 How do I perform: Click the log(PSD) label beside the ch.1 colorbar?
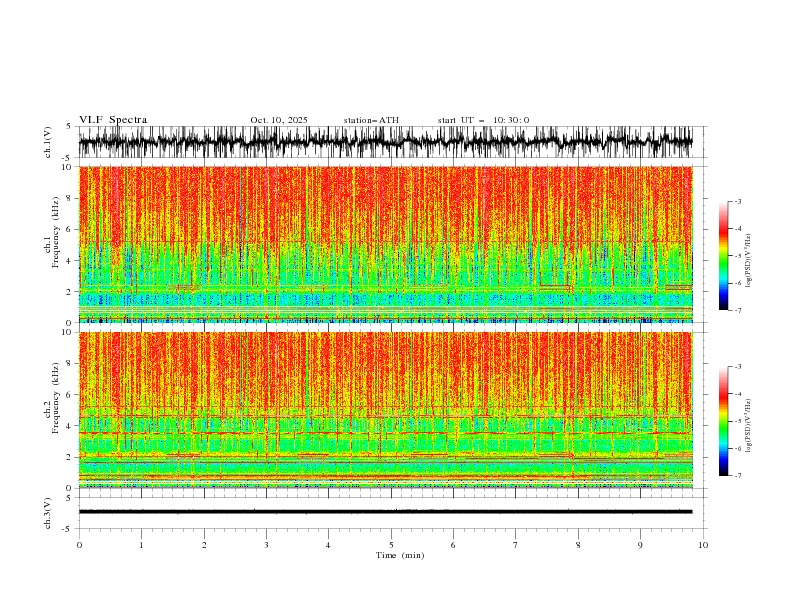pos(749,261)
